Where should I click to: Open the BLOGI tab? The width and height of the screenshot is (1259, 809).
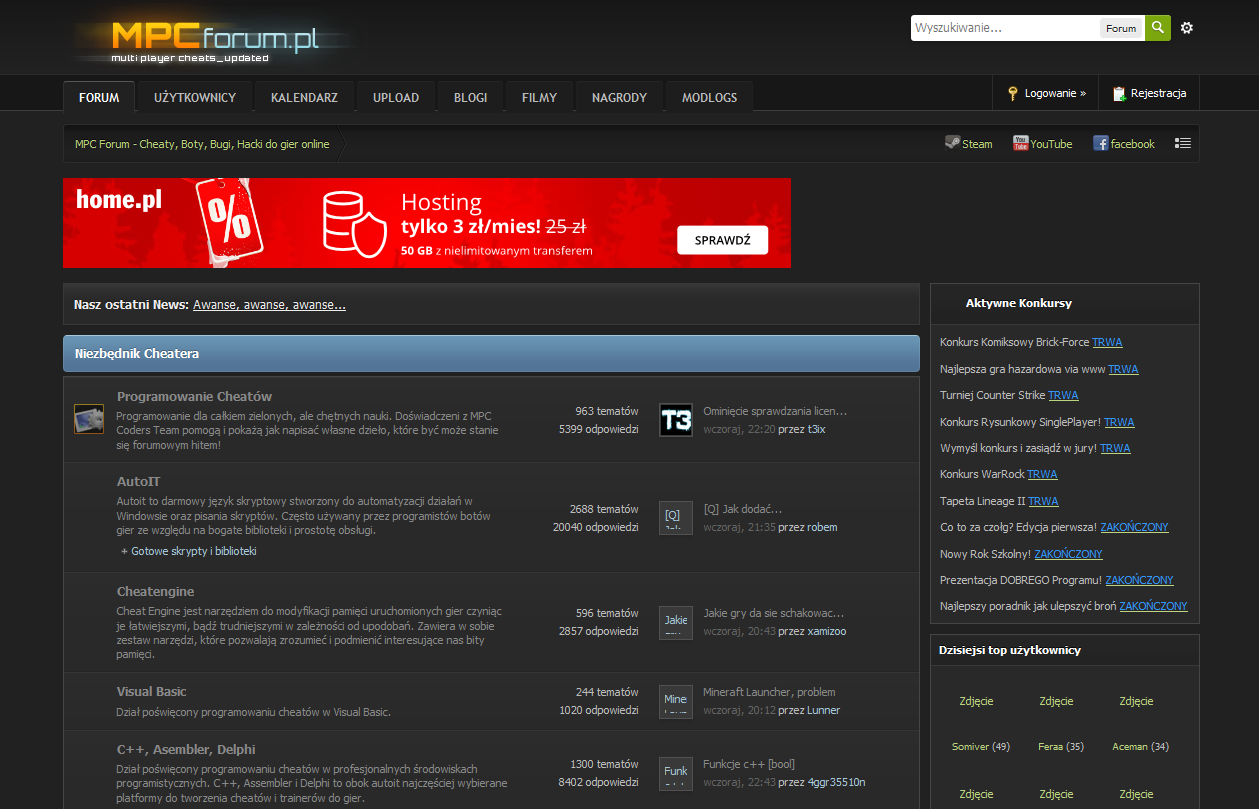point(470,97)
